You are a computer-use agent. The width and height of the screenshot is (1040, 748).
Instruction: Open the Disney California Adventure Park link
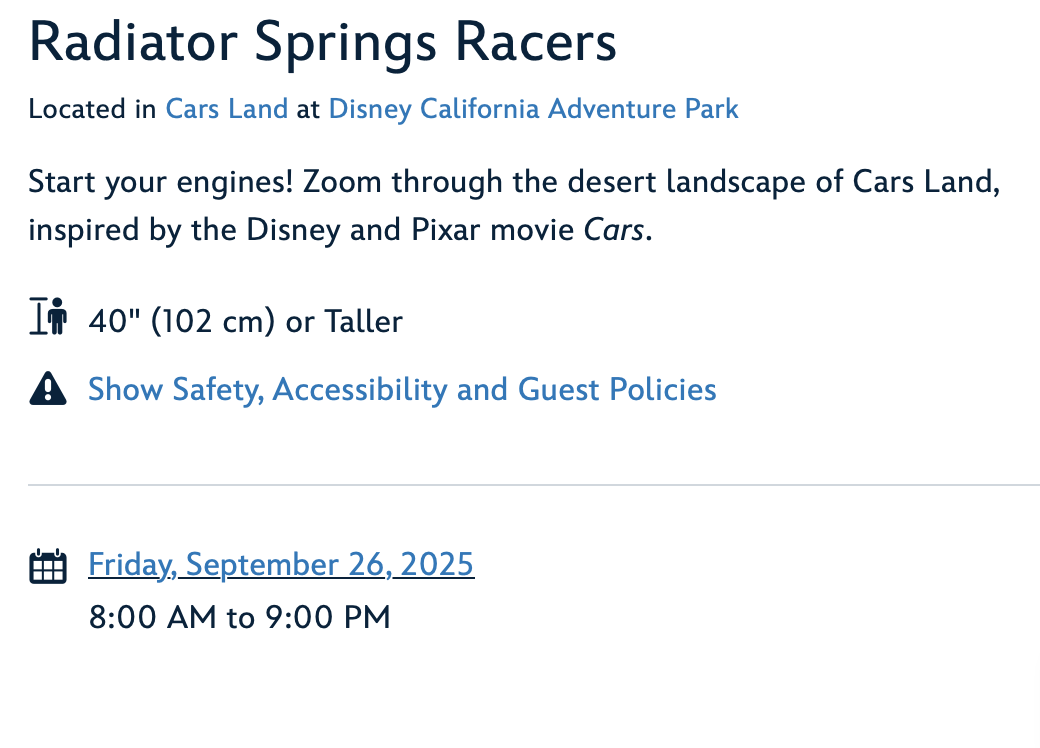pyautogui.click(x=534, y=109)
